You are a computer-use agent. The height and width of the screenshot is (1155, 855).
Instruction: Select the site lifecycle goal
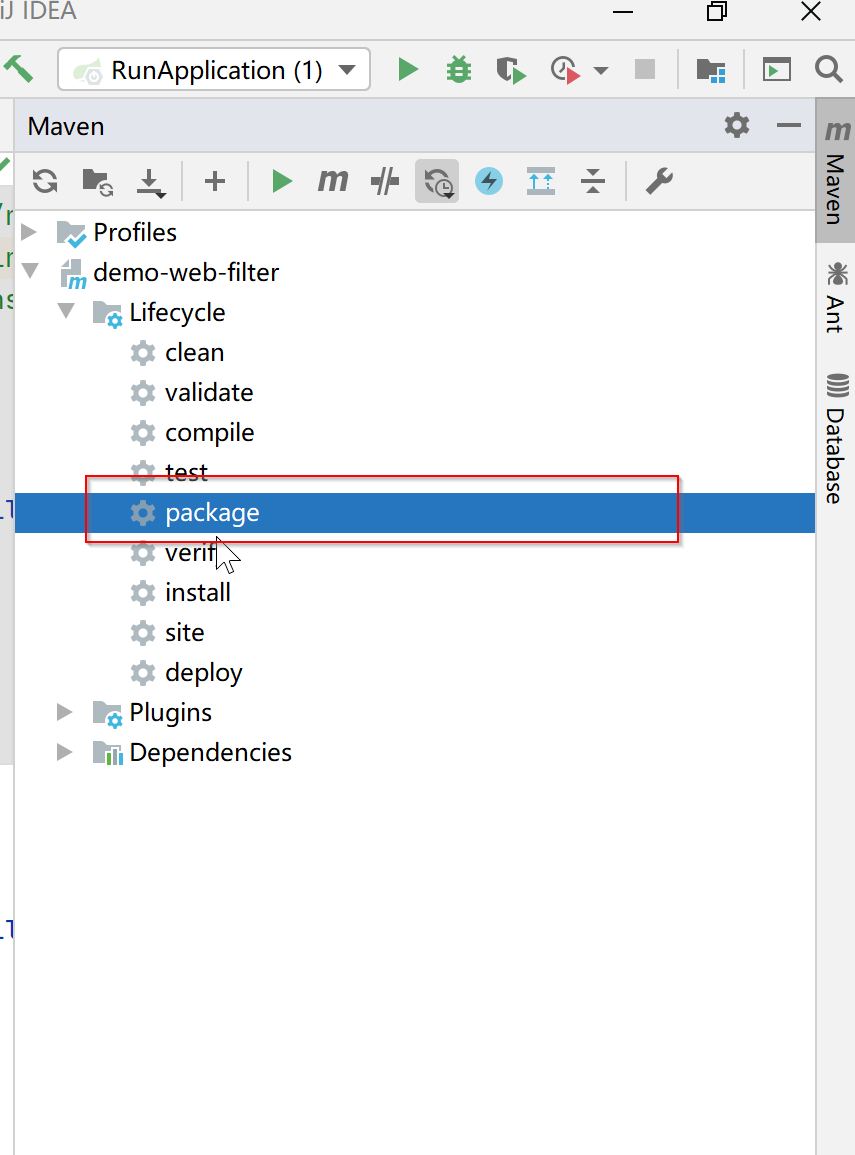point(184,633)
